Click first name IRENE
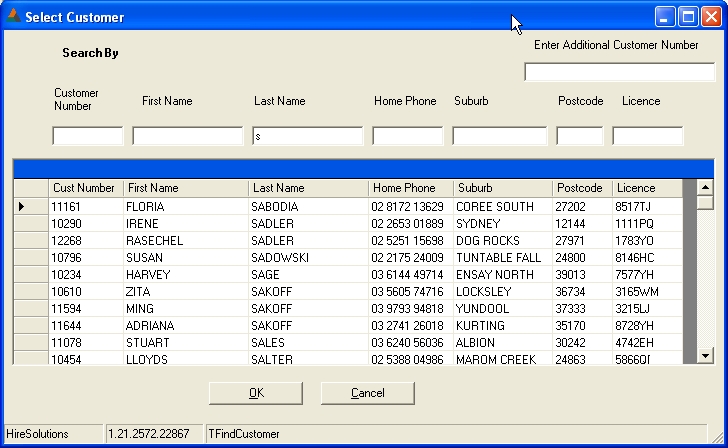This screenshot has height=448, width=728. coord(142,224)
